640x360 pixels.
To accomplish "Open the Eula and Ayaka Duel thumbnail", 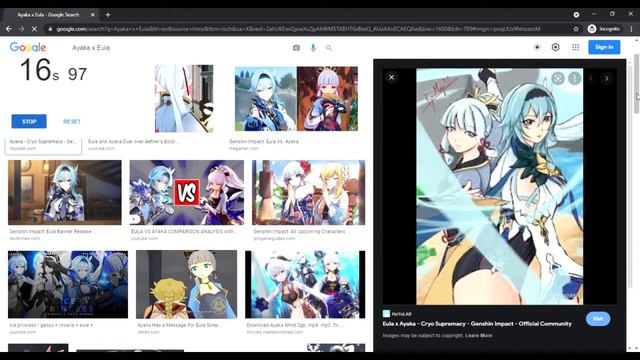I will point(184,98).
